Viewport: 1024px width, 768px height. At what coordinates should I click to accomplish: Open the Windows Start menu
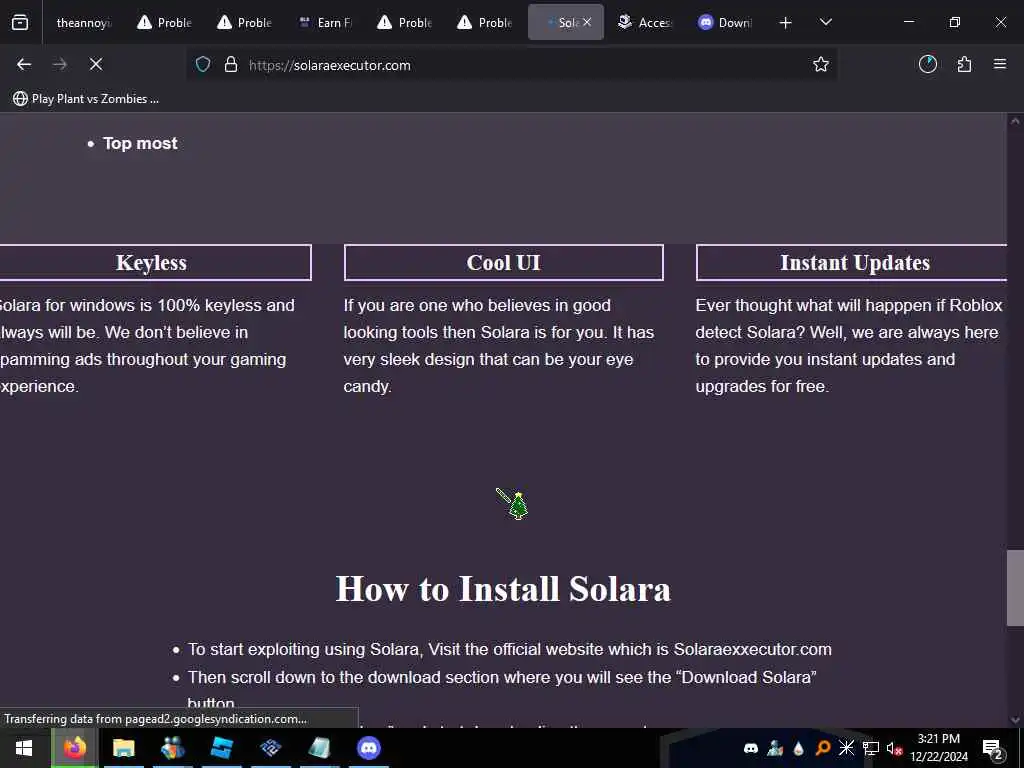24,748
